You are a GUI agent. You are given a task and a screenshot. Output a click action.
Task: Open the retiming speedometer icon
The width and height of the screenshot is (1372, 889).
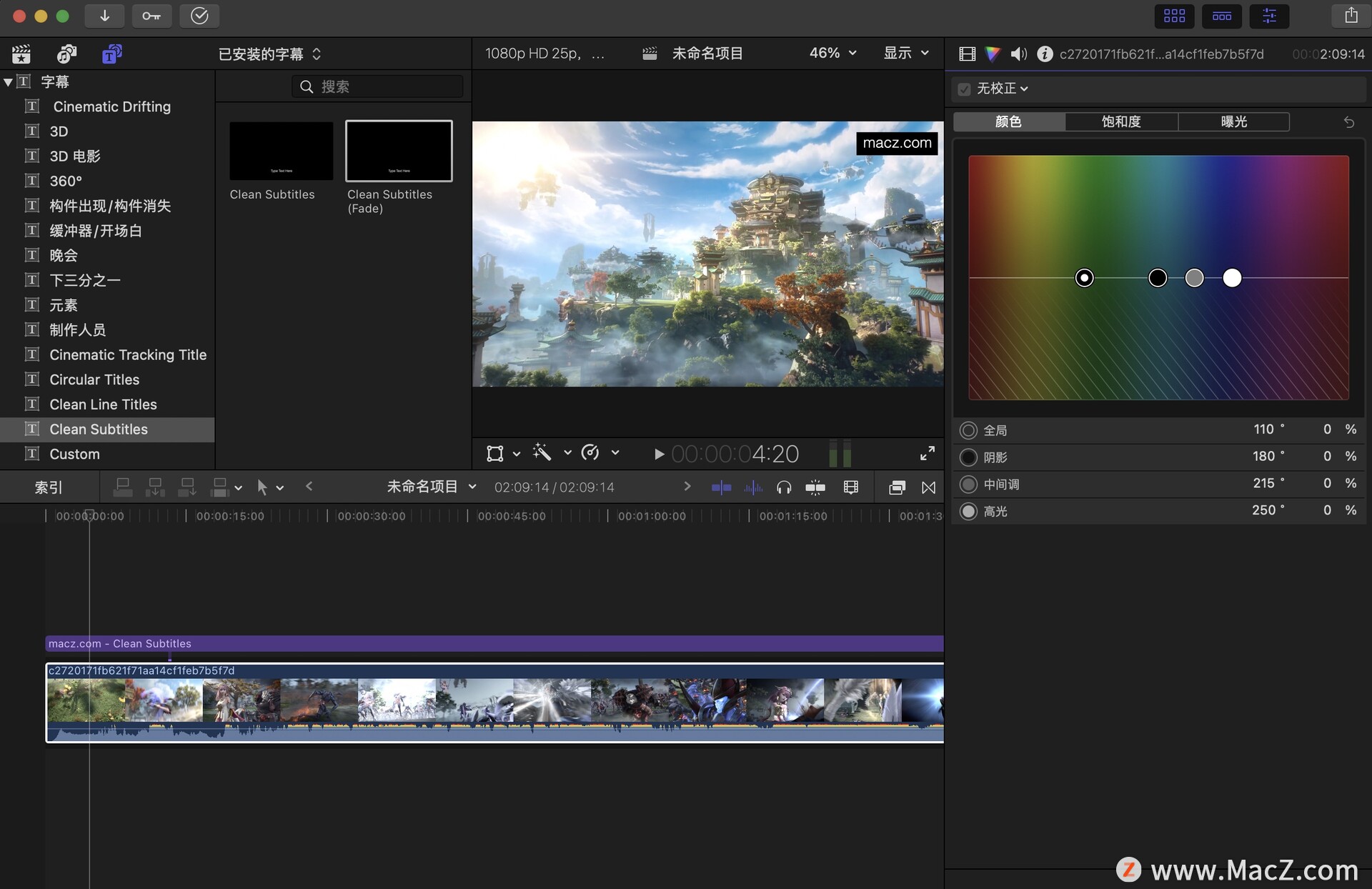(591, 453)
